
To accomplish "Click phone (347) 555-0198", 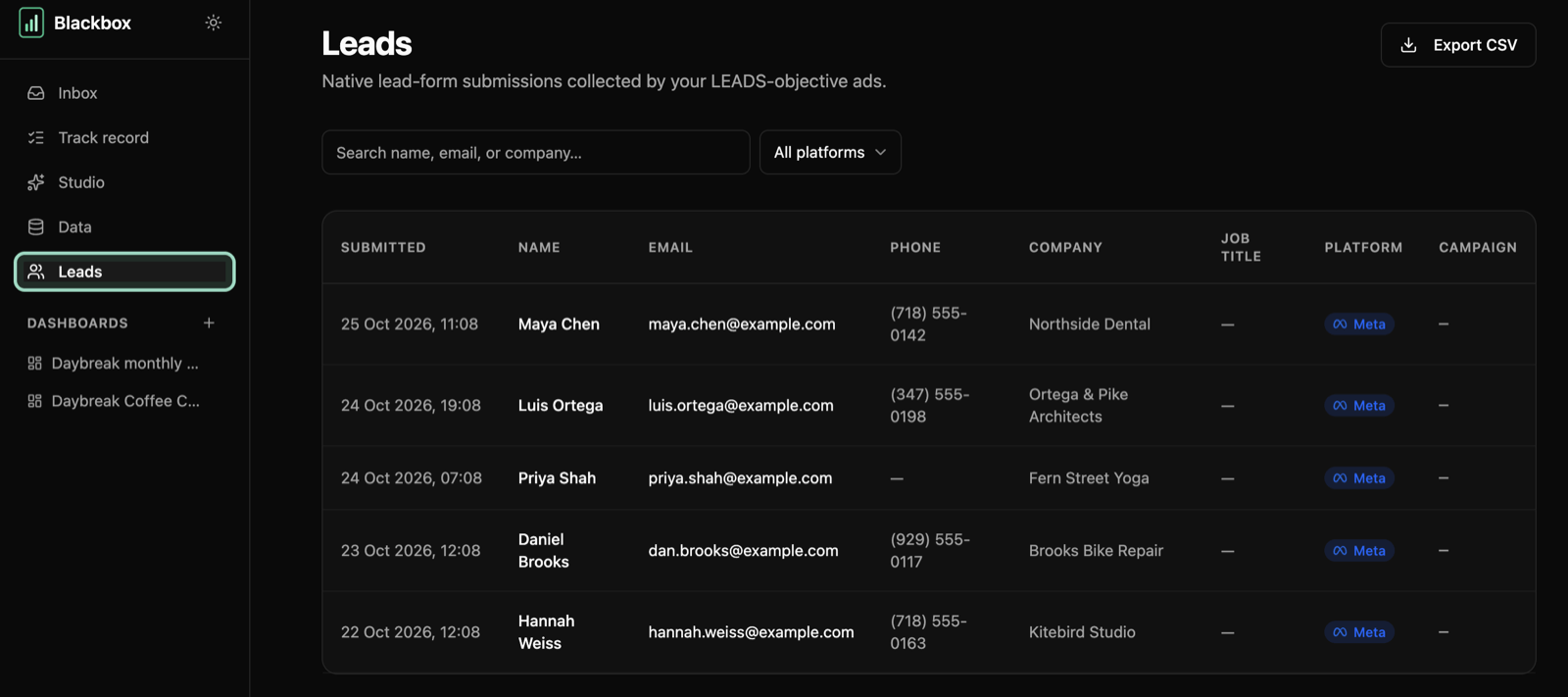I will pyautogui.click(x=930, y=405).
